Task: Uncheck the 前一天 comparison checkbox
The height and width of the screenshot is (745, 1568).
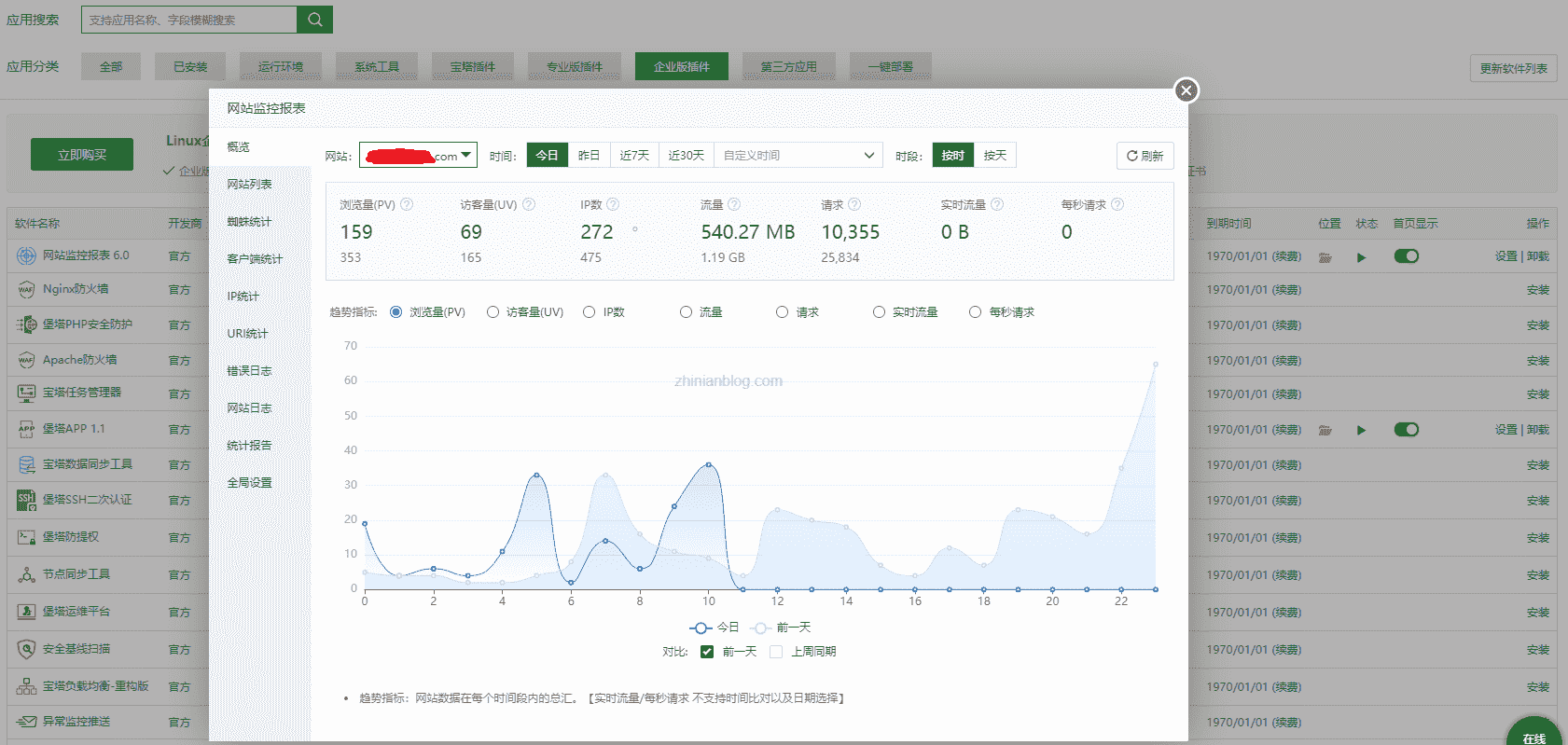Action: coord(707,652)
